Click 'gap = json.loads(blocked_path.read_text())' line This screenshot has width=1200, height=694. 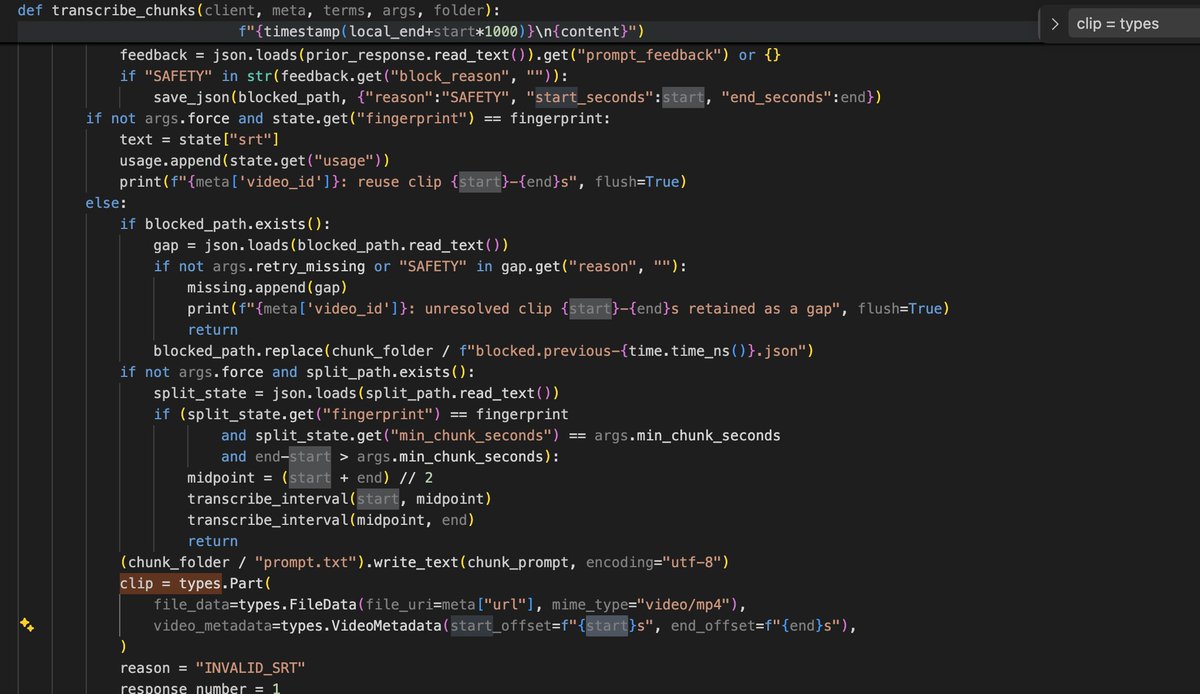point(331,245)
